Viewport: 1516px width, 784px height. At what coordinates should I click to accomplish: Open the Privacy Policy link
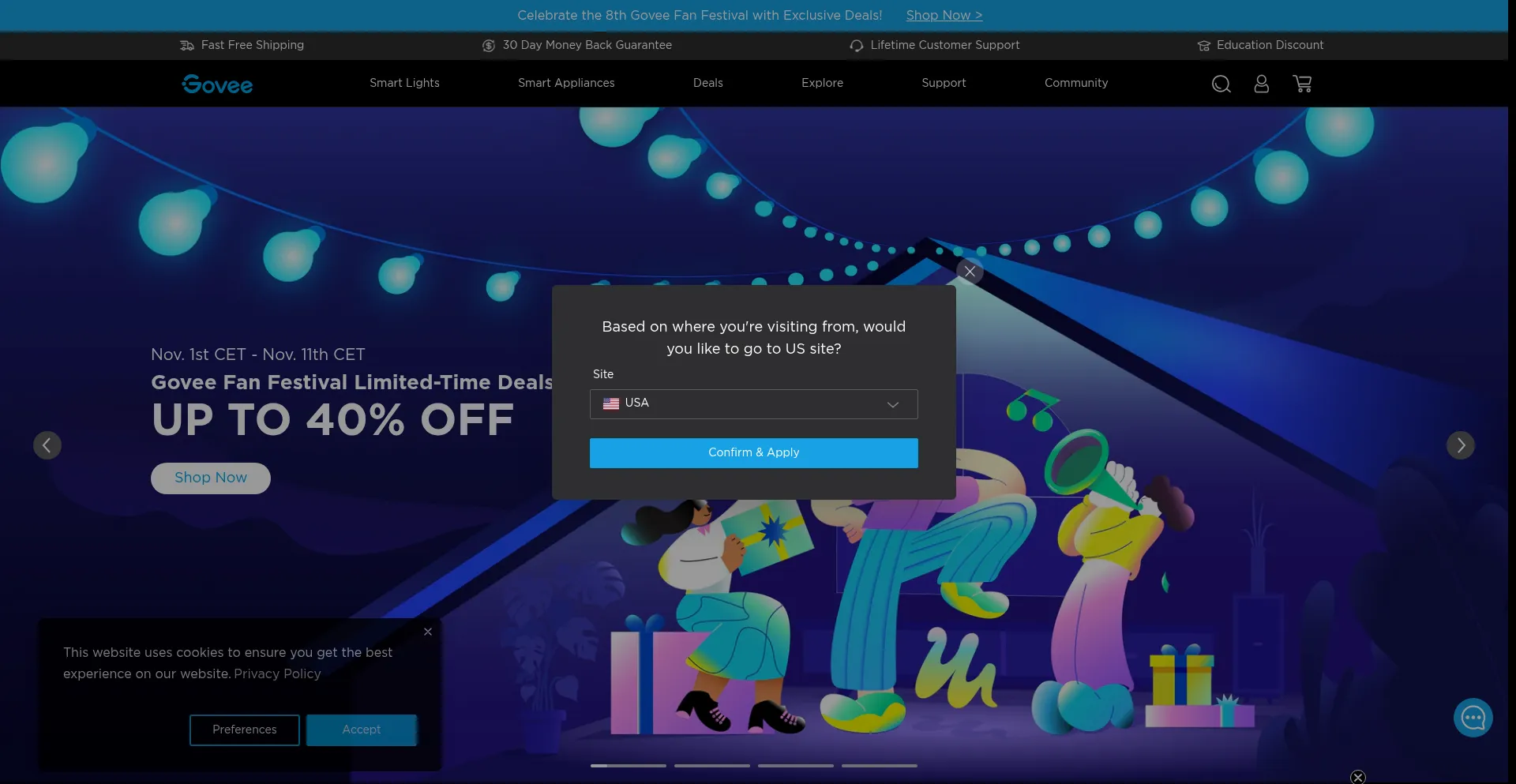pos(277,674)
